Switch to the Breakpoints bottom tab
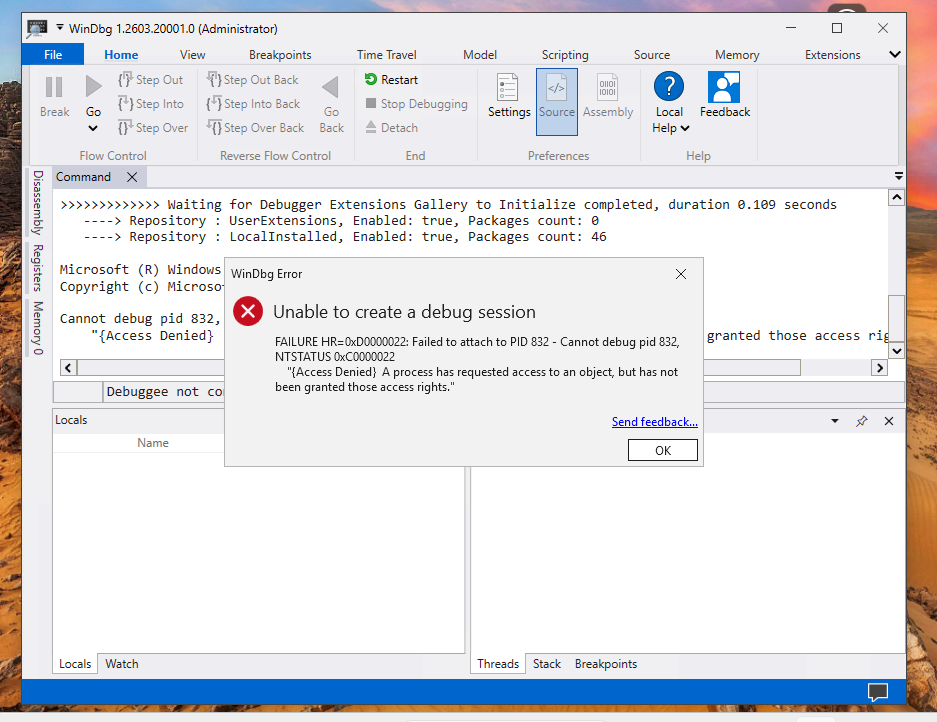This screenshot has width=937, height=722. pyautogui.click(x=606, y=663)
